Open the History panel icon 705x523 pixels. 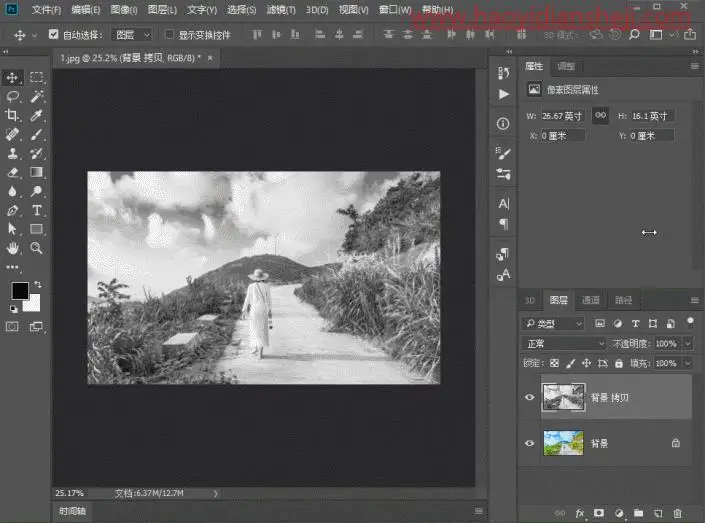pyautogui.click(x=504, y=73)
